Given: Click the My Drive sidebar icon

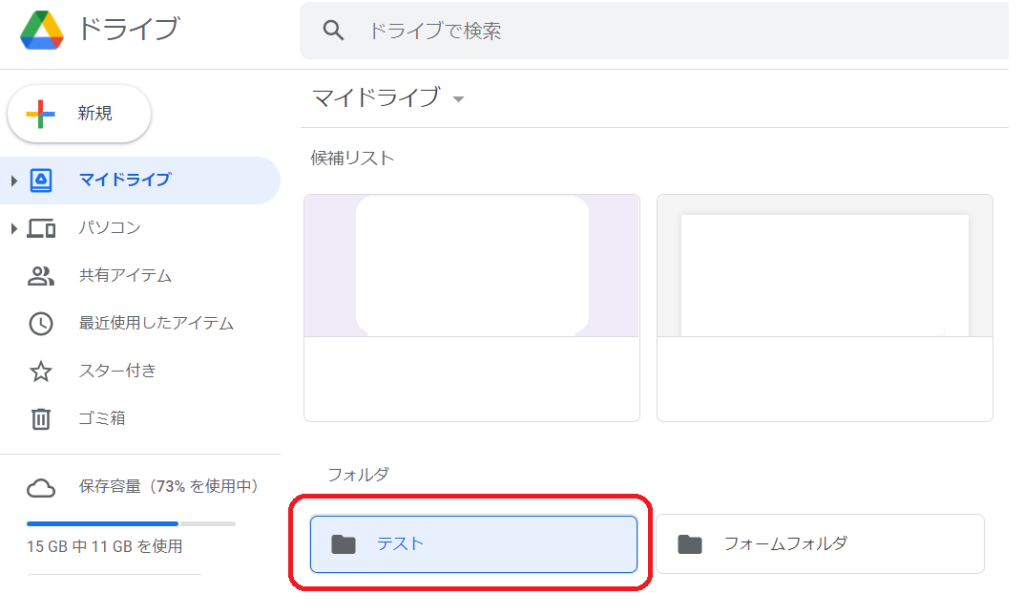Looking at the screenshot, I should point(40,180).
